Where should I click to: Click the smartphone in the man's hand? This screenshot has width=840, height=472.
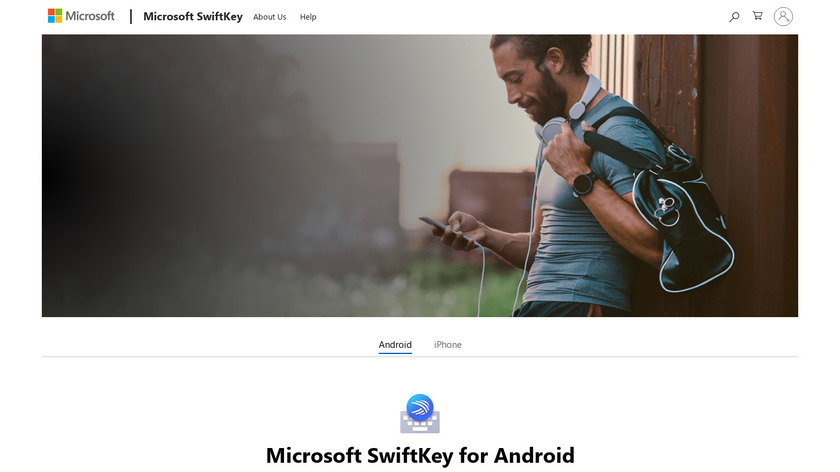click(447, 230)
